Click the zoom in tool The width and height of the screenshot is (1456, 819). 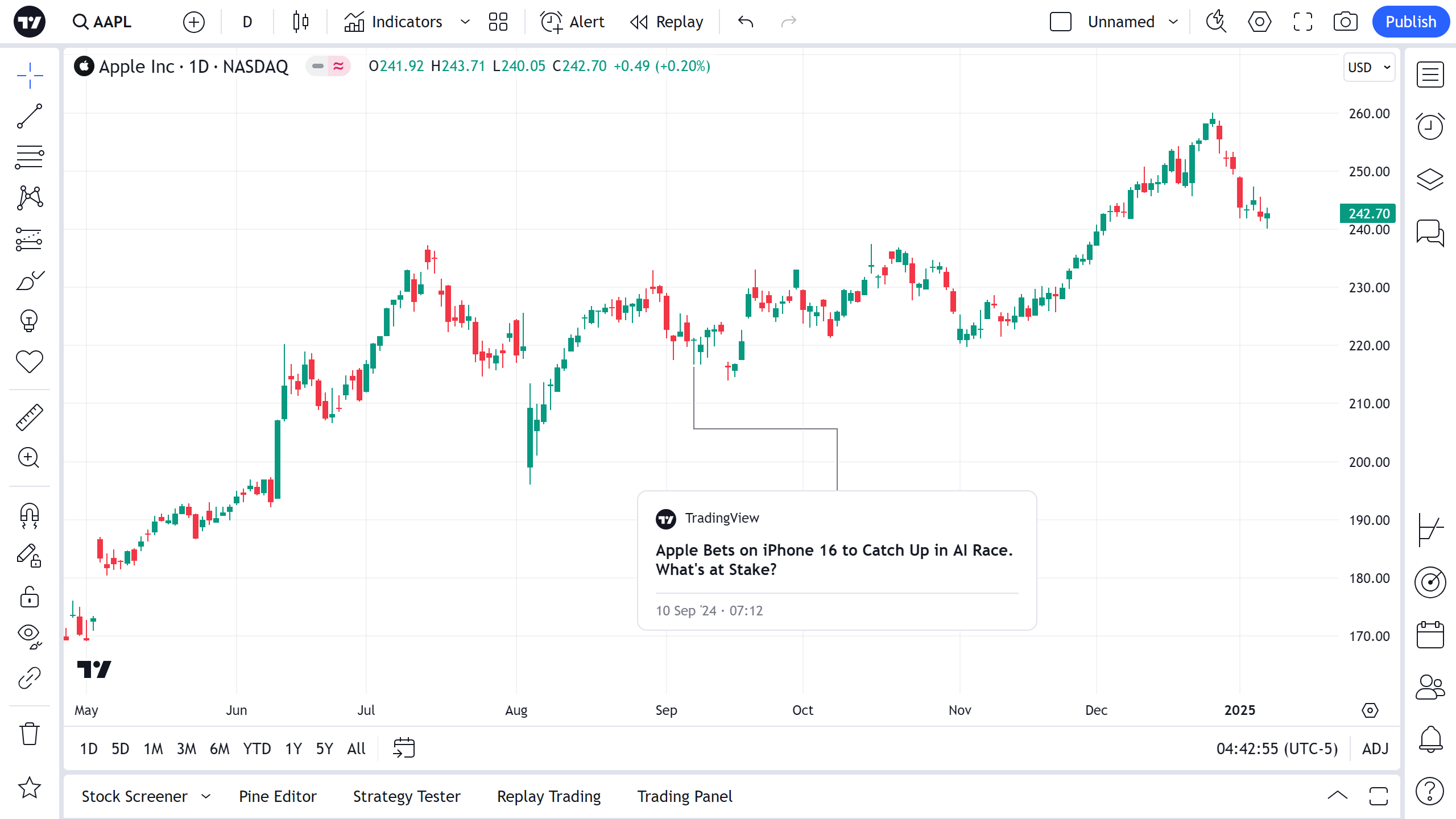click(30, 458)
